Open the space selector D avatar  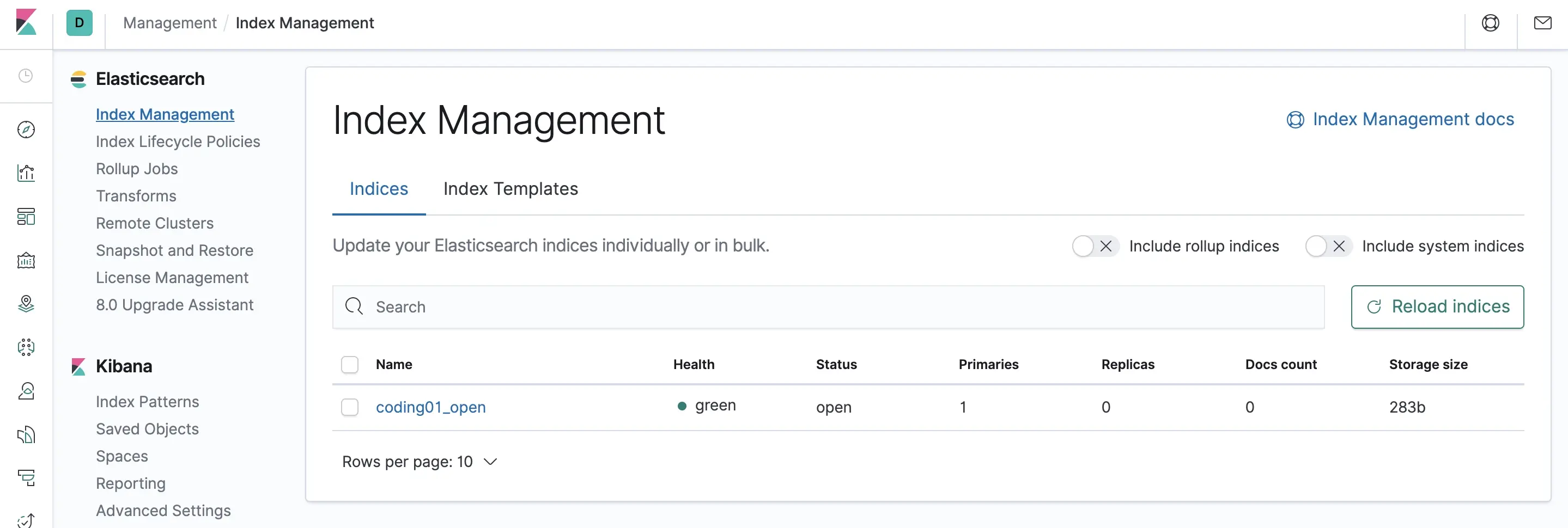coord(79,23)
